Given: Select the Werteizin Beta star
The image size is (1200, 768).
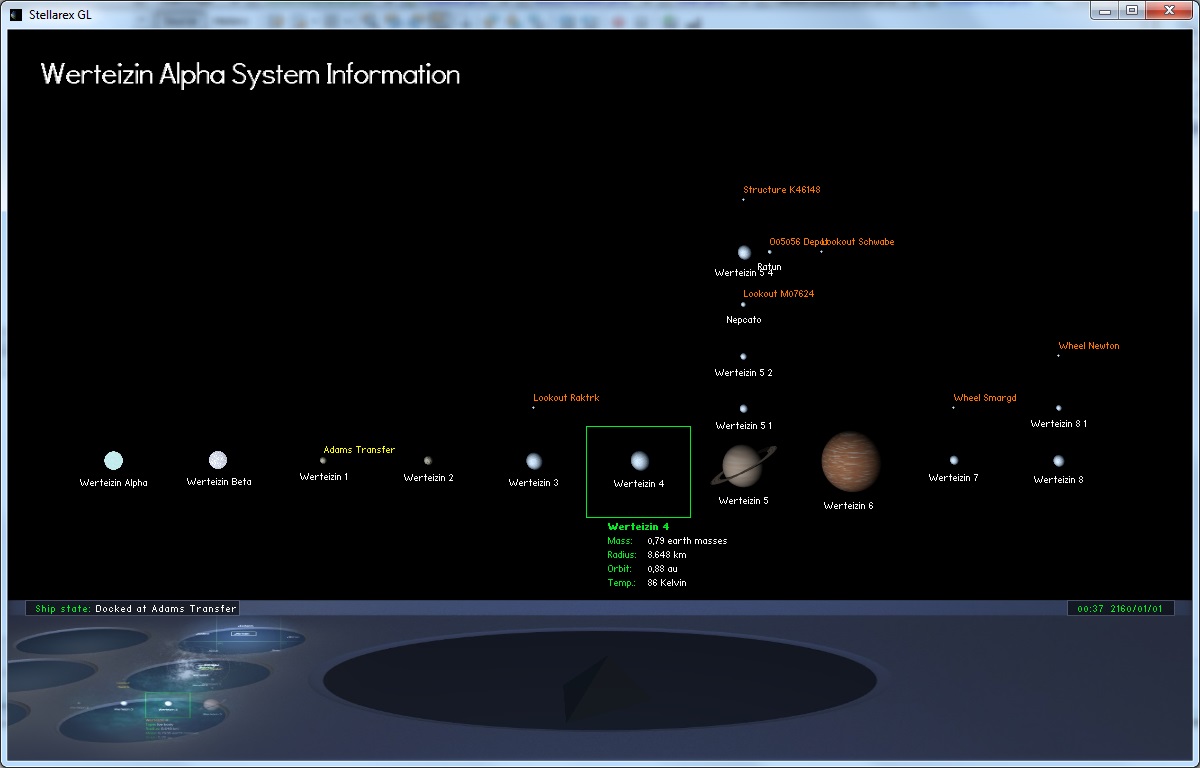Looking at the screenshot, I should click(x=218, y=460).
